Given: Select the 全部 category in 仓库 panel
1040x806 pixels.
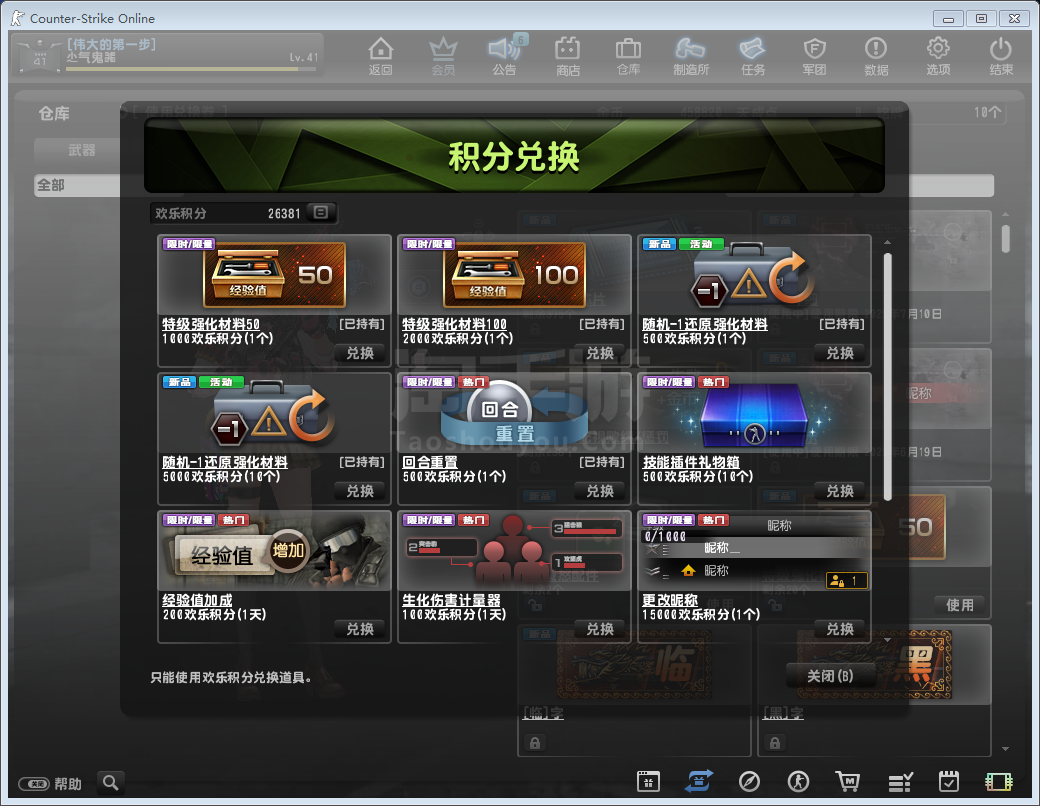Looking at the screenshot, I should tap(77, 185).
